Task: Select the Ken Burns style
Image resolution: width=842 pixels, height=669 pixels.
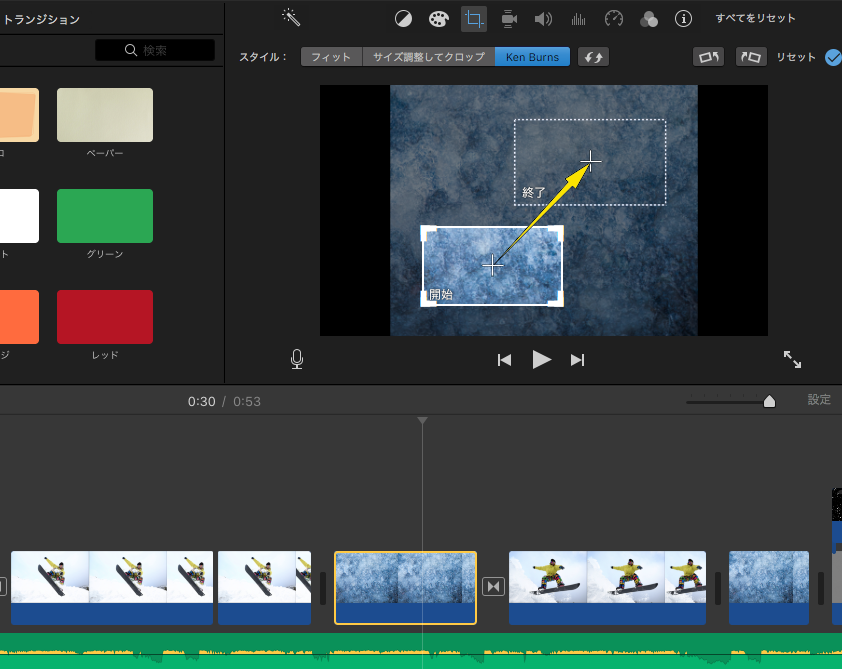Action: coord(532,57)
